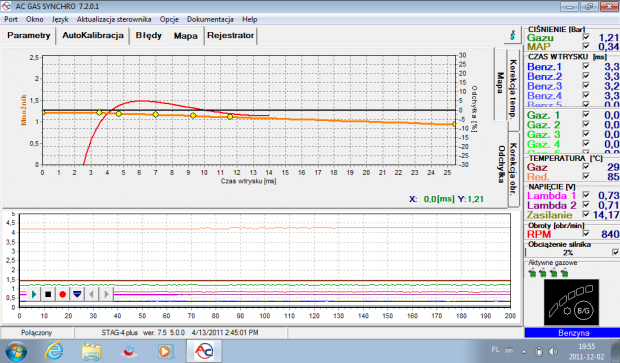Select the yellow map point at 7 ms
The width and height of the screenshot is (620, 363).
[x=156, y=114]
